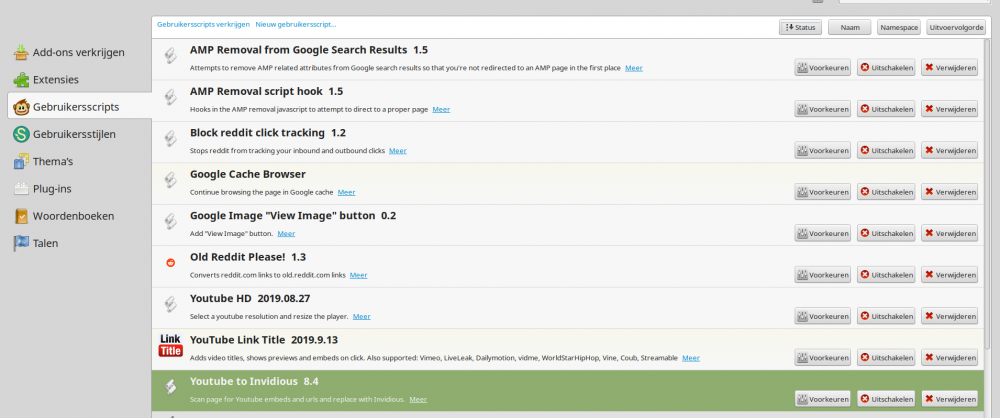Select Gebruikersscripts category
This screenshot has width=1000, height=418.
(x=80, y=107)
